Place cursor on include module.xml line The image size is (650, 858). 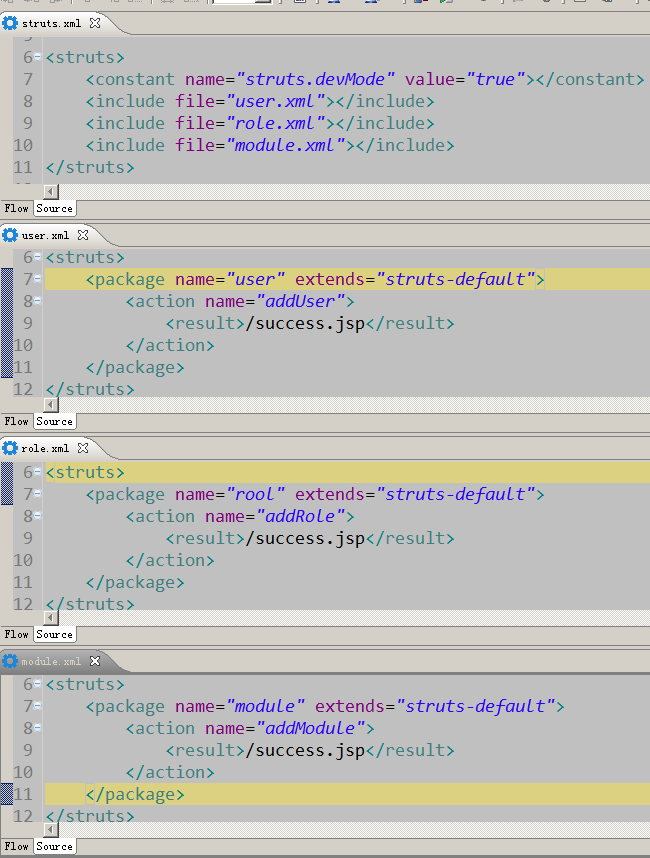(270, 145)
